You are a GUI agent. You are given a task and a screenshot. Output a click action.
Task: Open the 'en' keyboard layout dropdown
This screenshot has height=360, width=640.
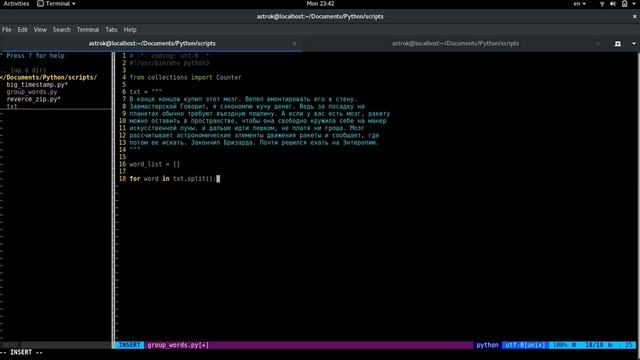coord(579,4)
